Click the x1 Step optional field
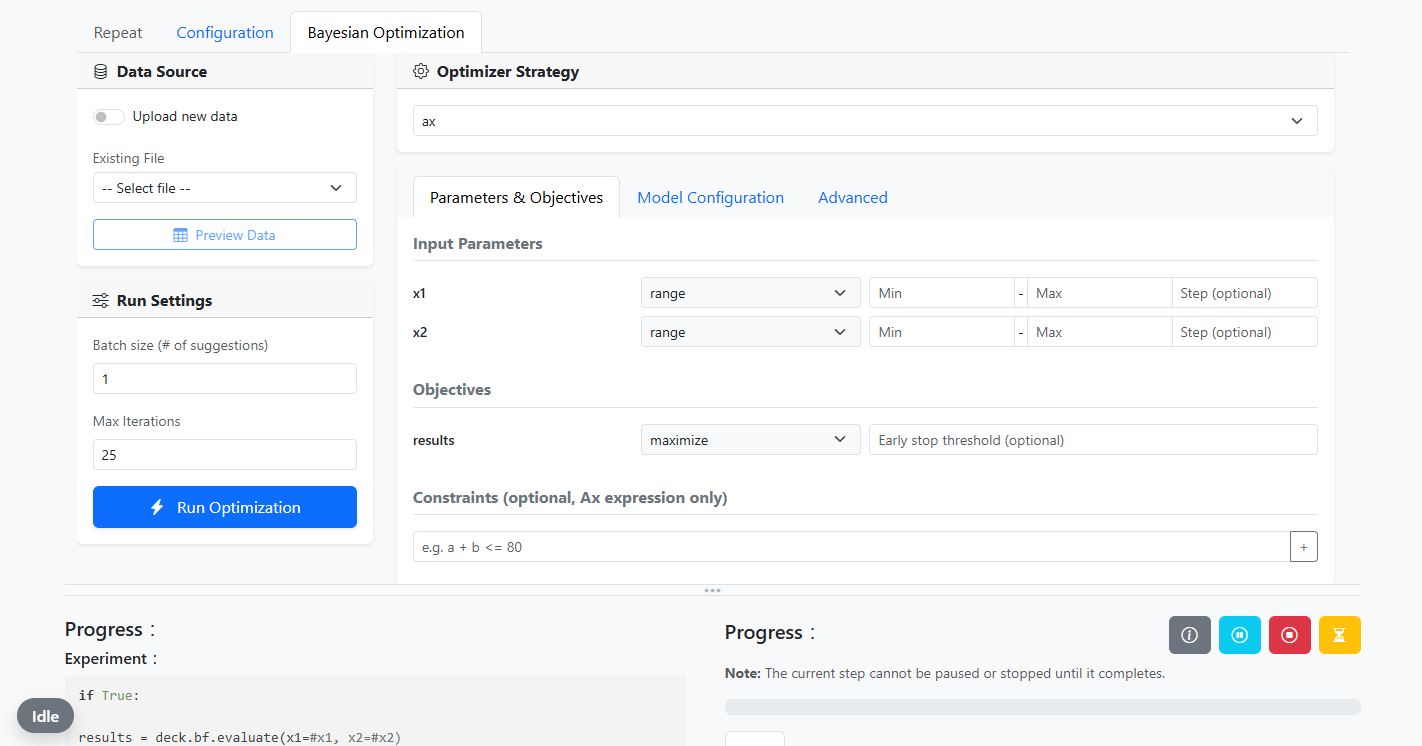 [x=1245, y=293]
